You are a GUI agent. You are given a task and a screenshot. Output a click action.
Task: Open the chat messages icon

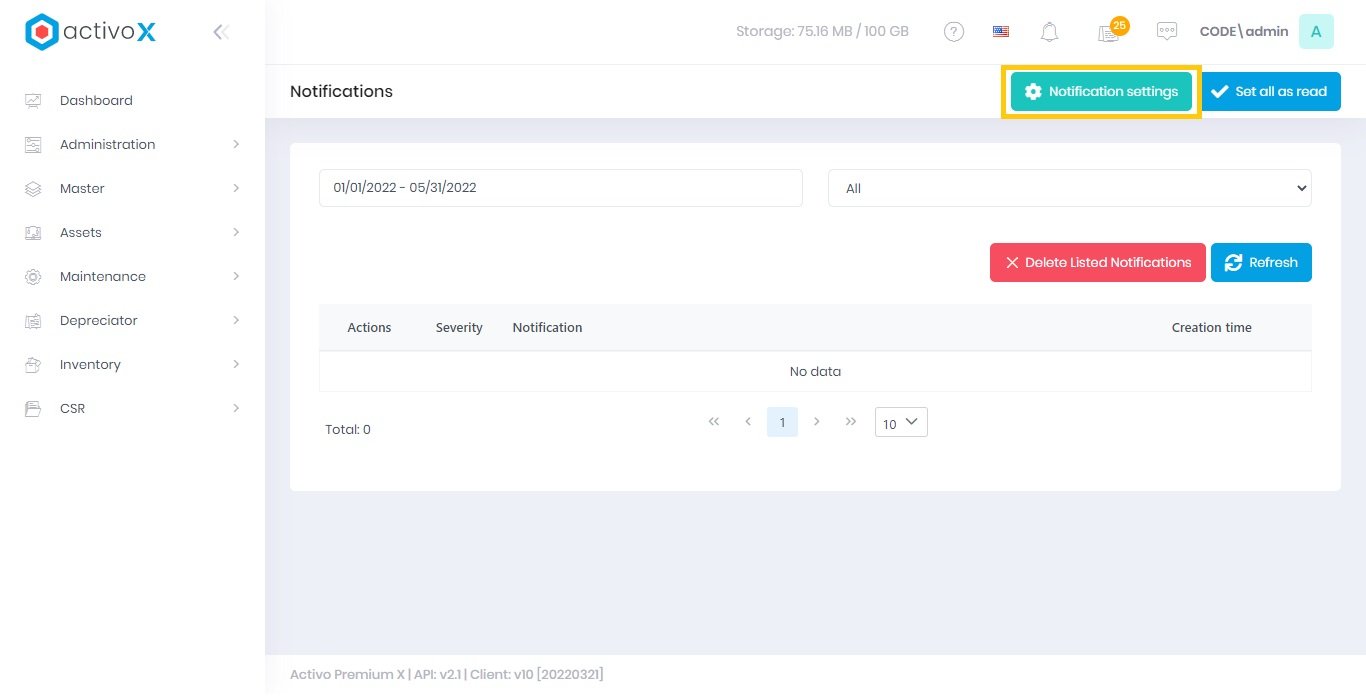(1166, 32)
